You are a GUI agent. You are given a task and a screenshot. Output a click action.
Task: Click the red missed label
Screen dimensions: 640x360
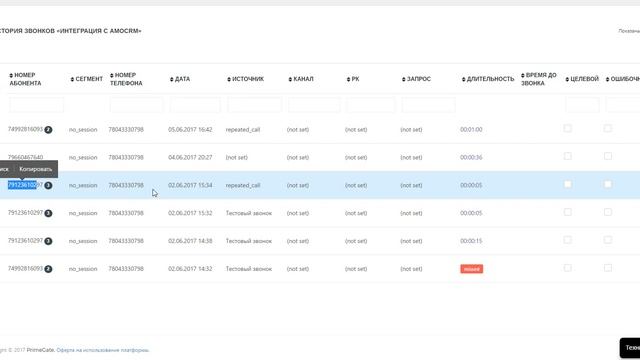pyautogui.click(x=471, y=269)
